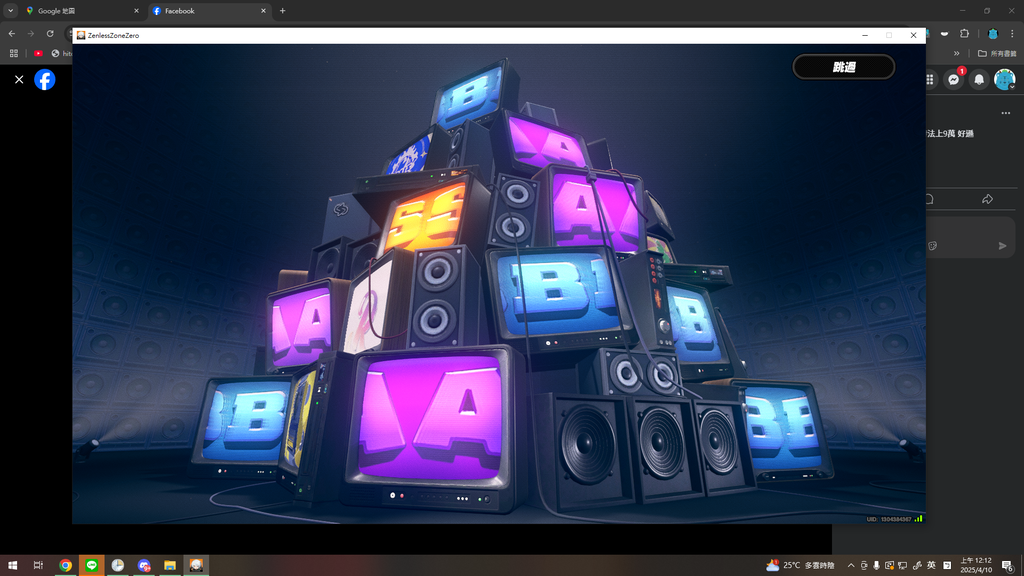This screenshot has height=576, width=1024.
Task: Comment on the Facebook post
Action: 929,199
